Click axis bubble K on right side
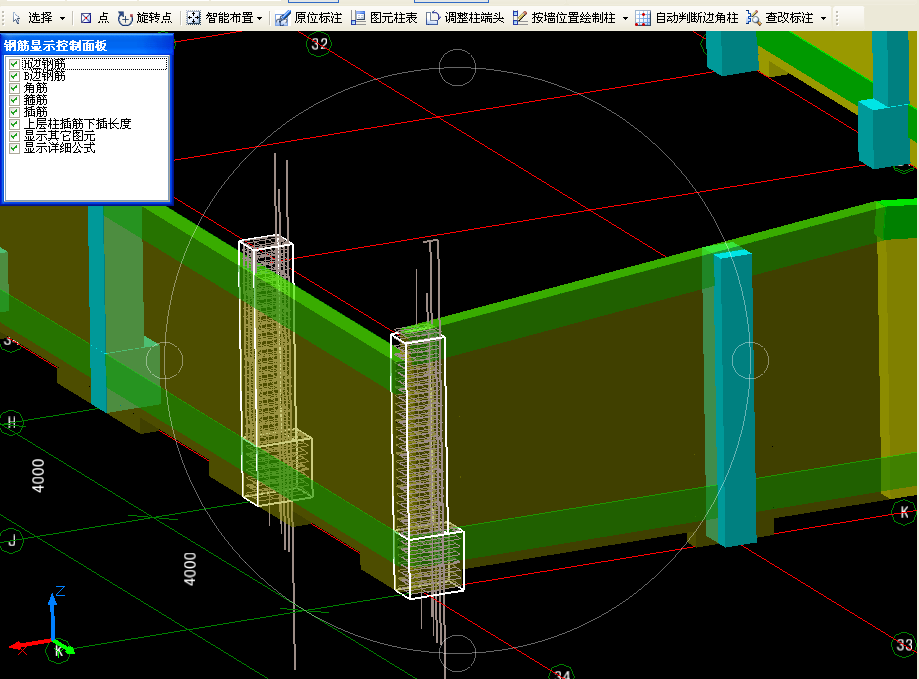919x679 pixels. 904,513
